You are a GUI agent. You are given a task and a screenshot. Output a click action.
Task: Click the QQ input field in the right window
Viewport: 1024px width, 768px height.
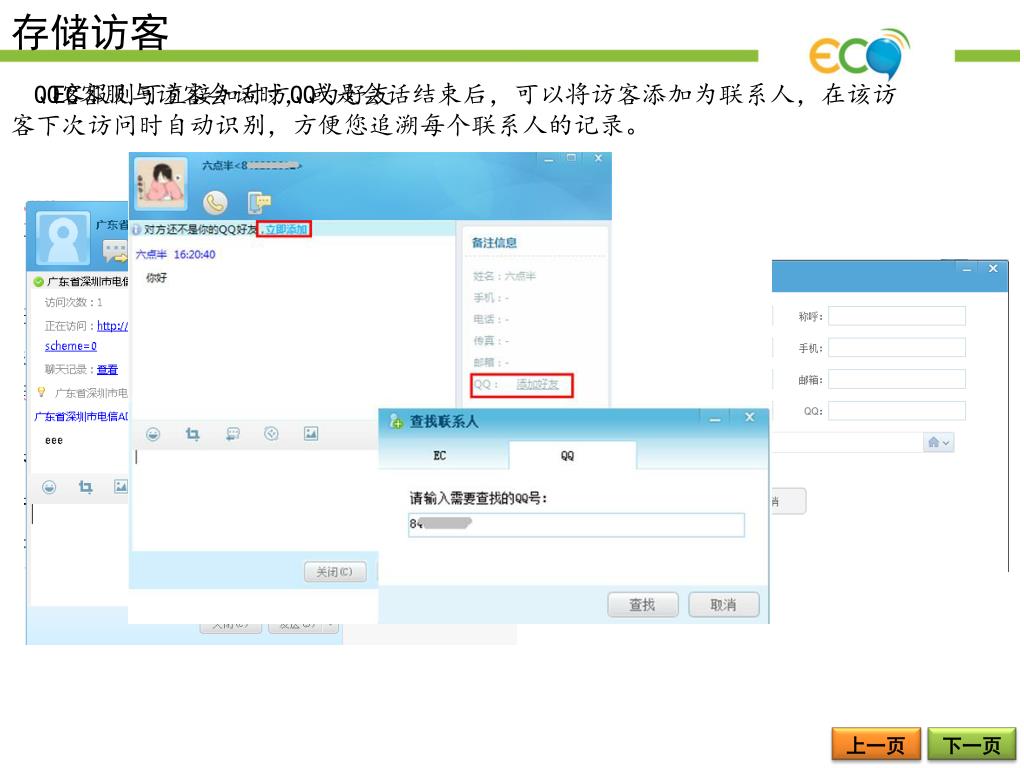tap(897, 411)
